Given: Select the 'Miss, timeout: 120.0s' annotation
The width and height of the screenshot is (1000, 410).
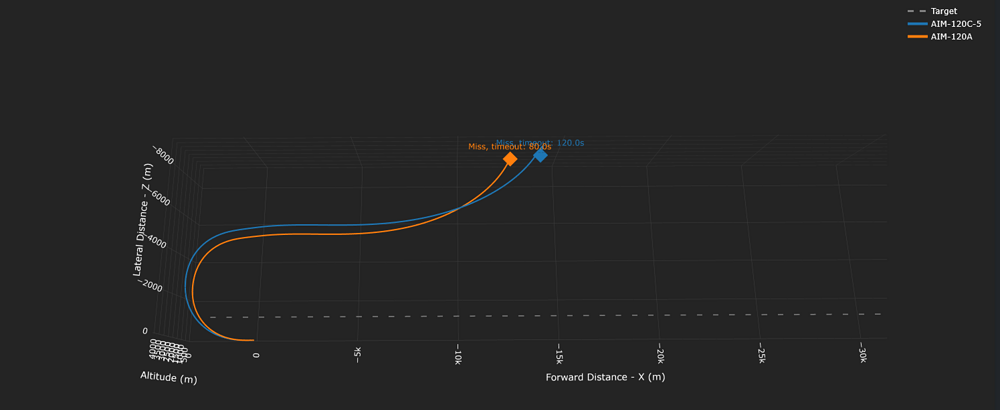Looking at the screenshot, I should tap(540, 143).
